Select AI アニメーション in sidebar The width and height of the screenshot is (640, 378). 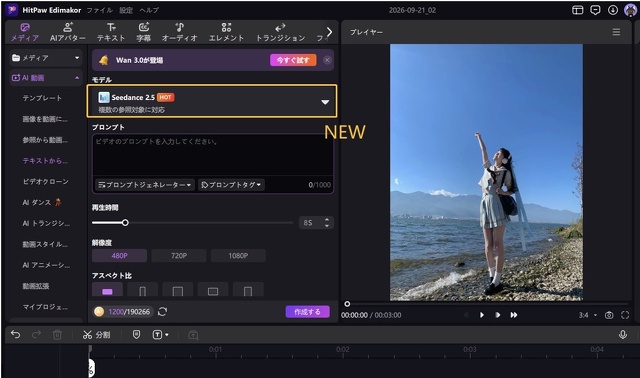coord(46,265)
